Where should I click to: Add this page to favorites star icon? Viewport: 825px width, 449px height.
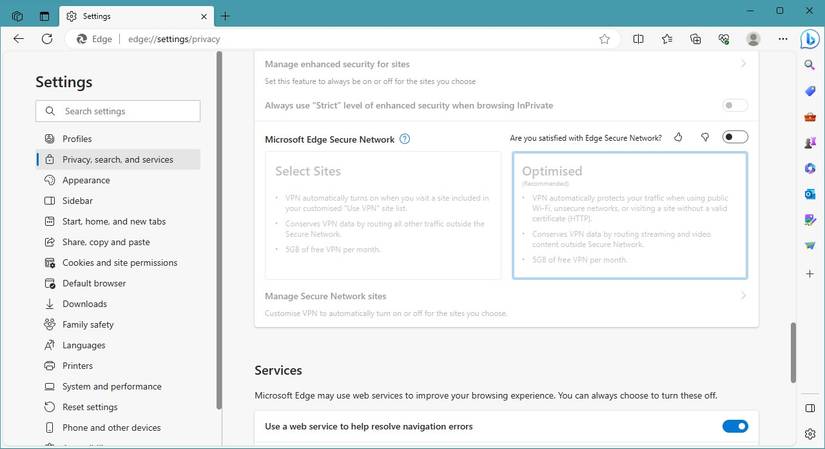pyautogui.click(x=604, y=39)
